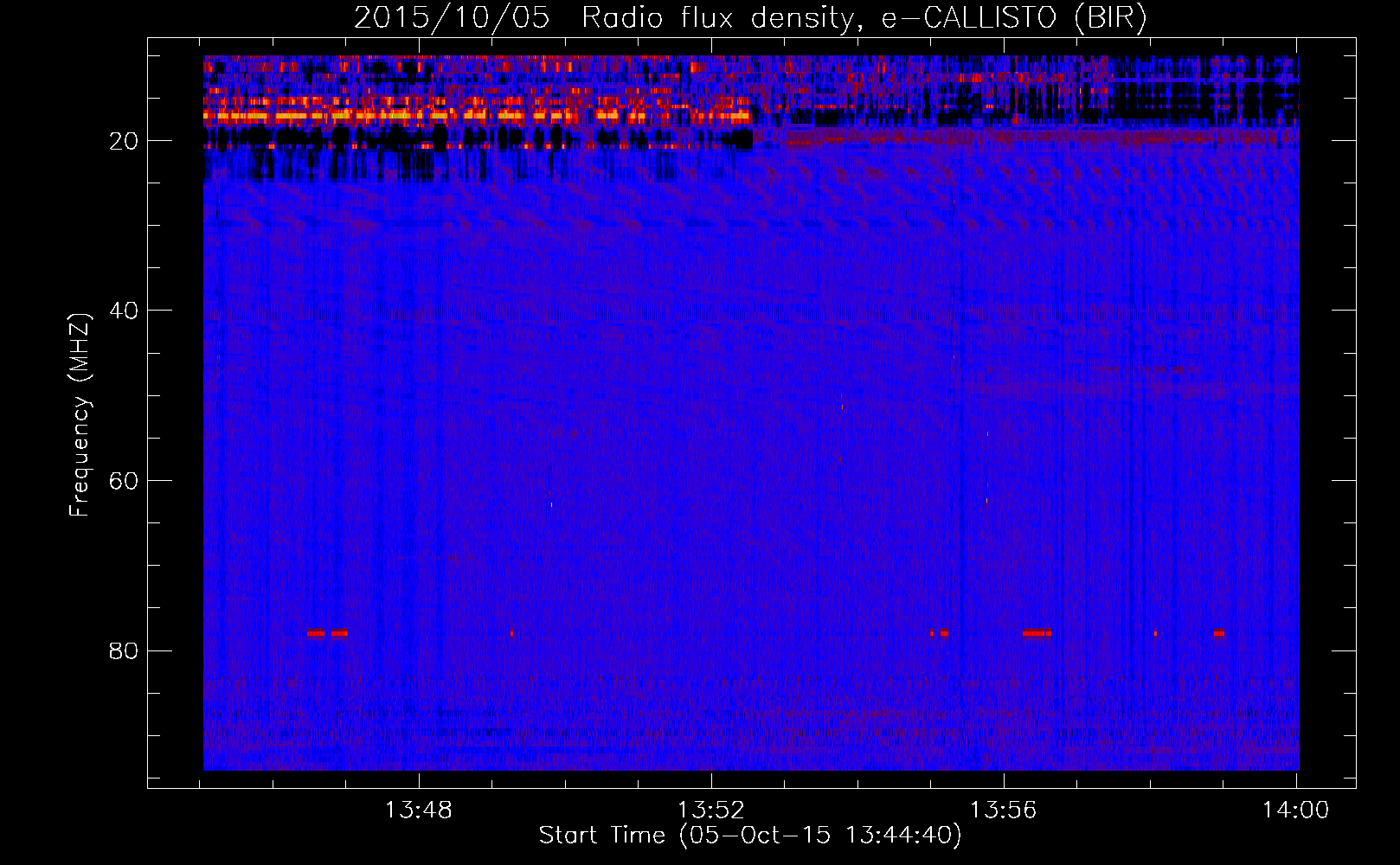1400x865 pixels.
Task: Click the 80 MHz frequency tick label
Action: 124,650
